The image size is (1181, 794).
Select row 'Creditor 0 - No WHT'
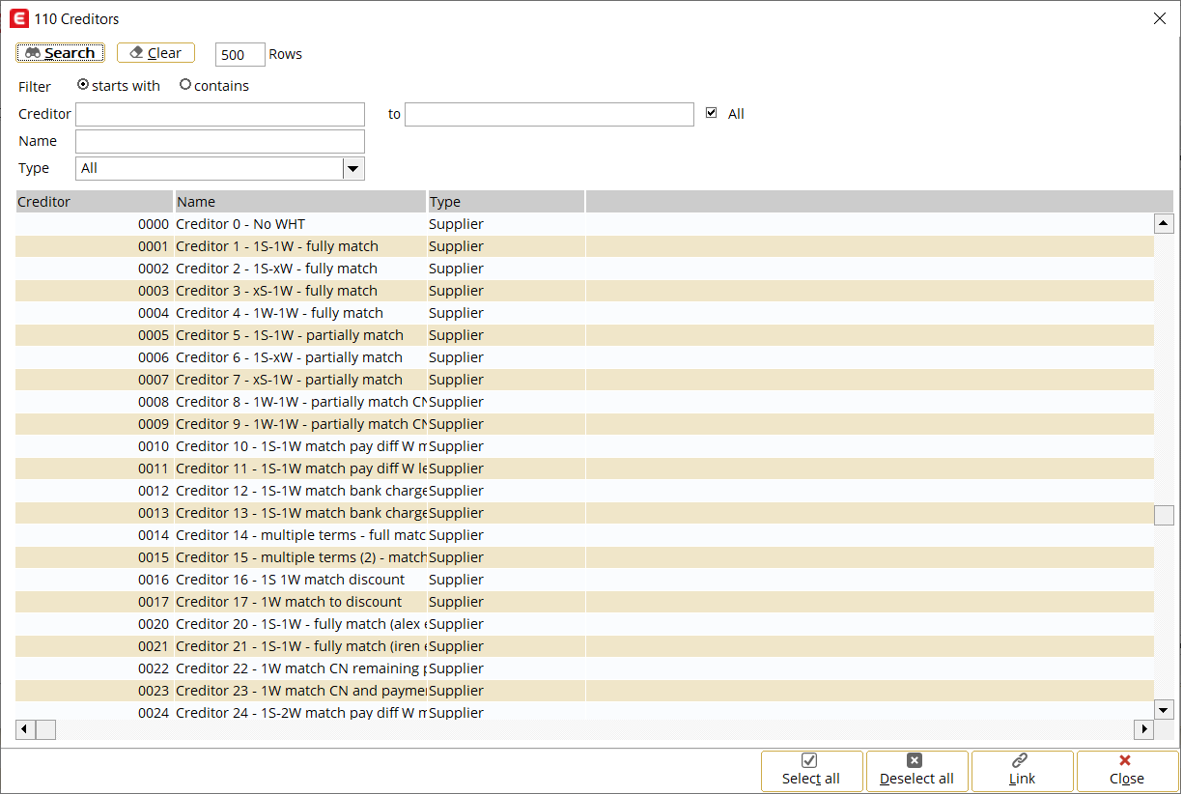584,224
